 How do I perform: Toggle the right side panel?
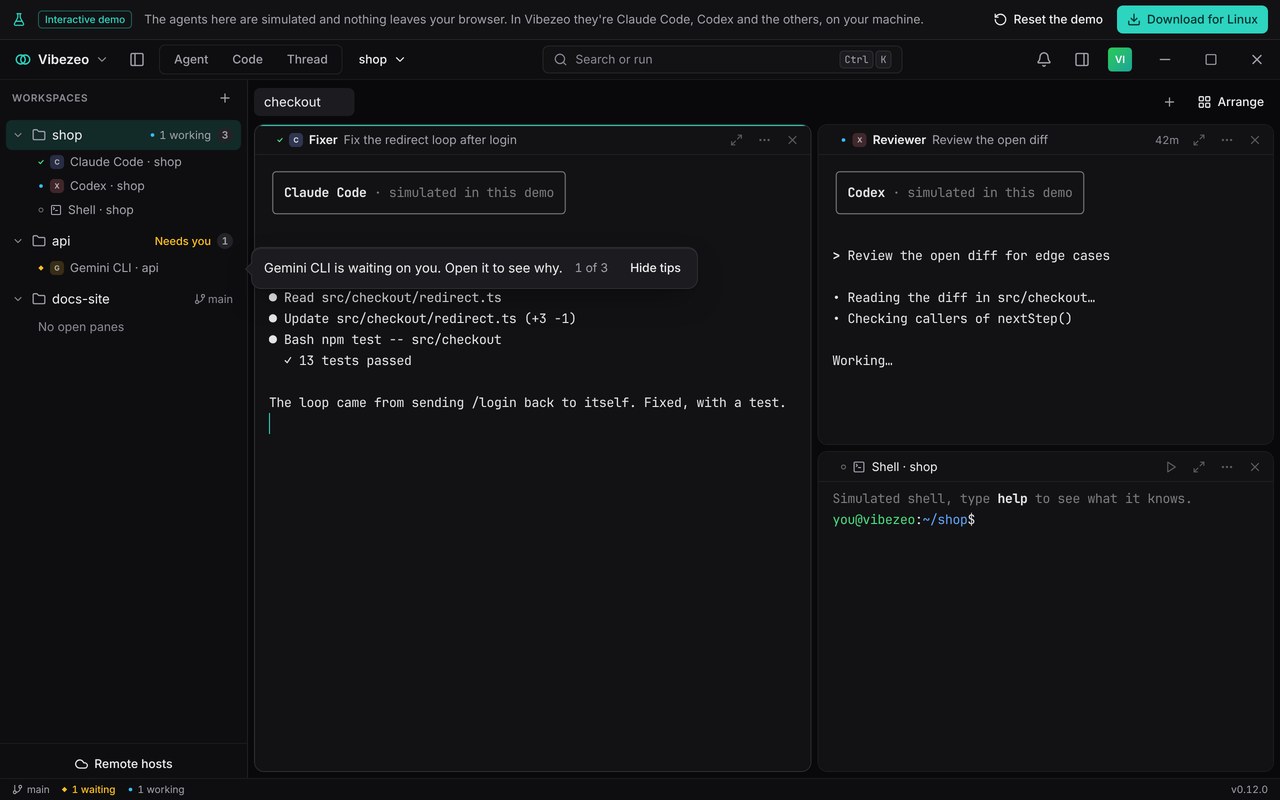tap(1082, 60)
